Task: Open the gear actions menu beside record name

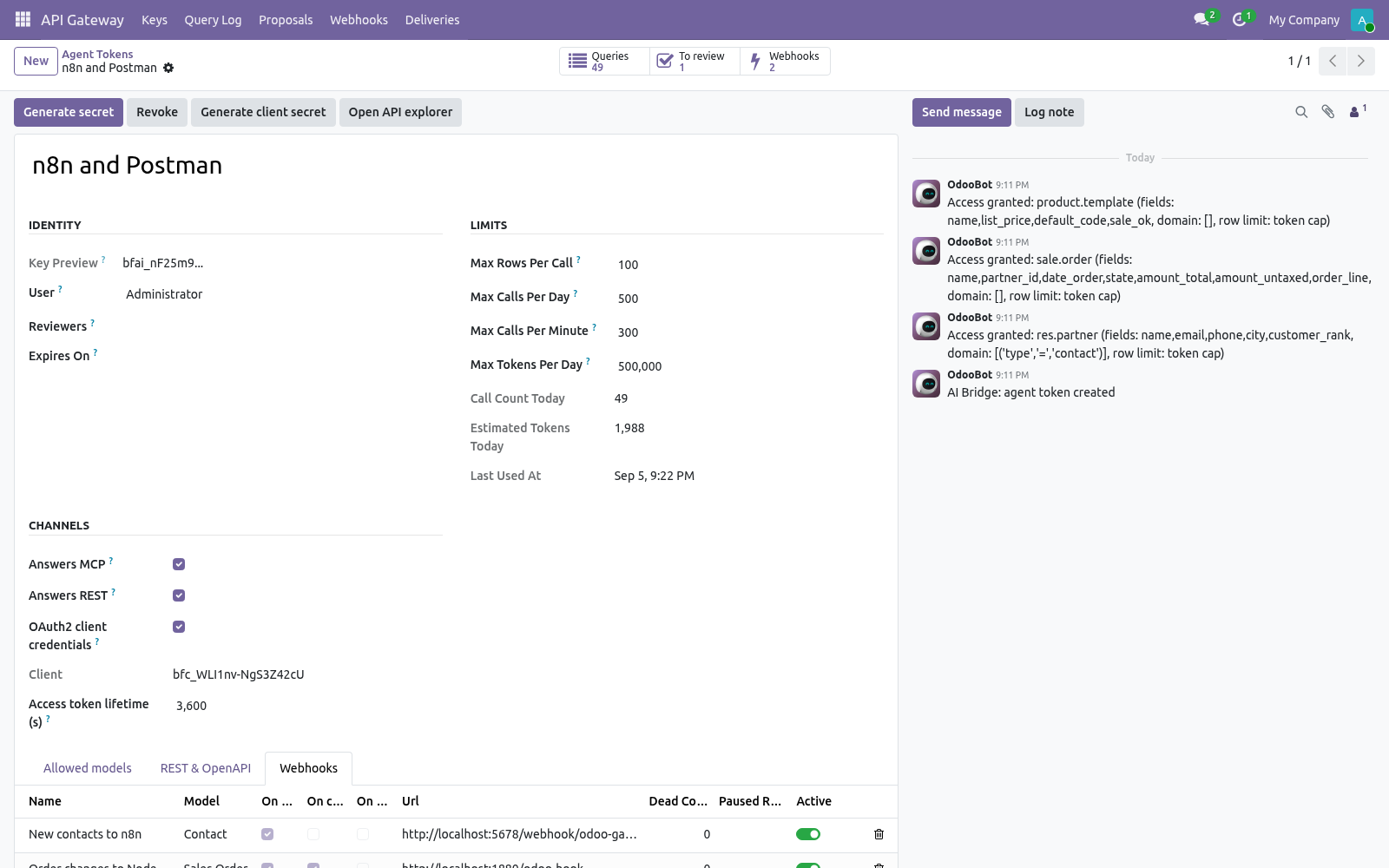Action: coord(168,68)
